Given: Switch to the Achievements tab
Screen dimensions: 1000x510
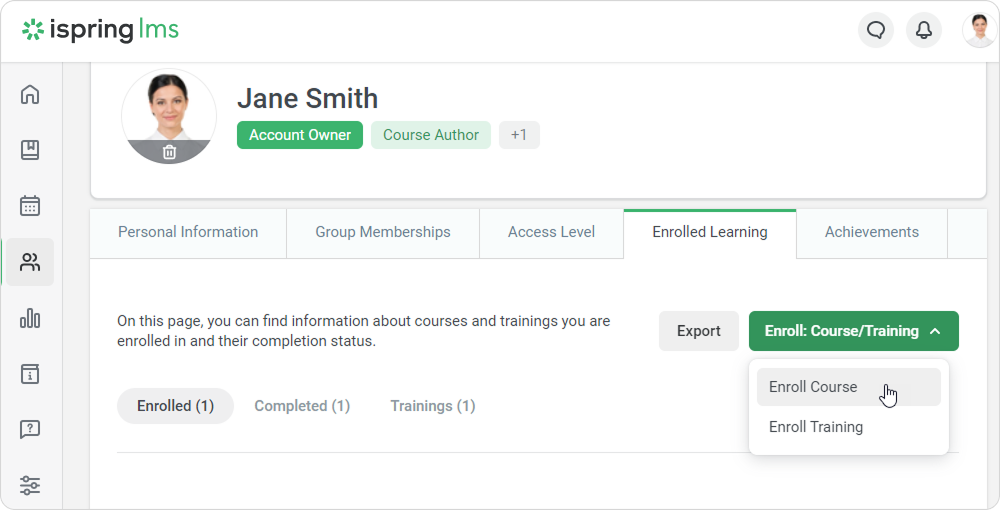Looking at the screenshot, I should point(871,232).
